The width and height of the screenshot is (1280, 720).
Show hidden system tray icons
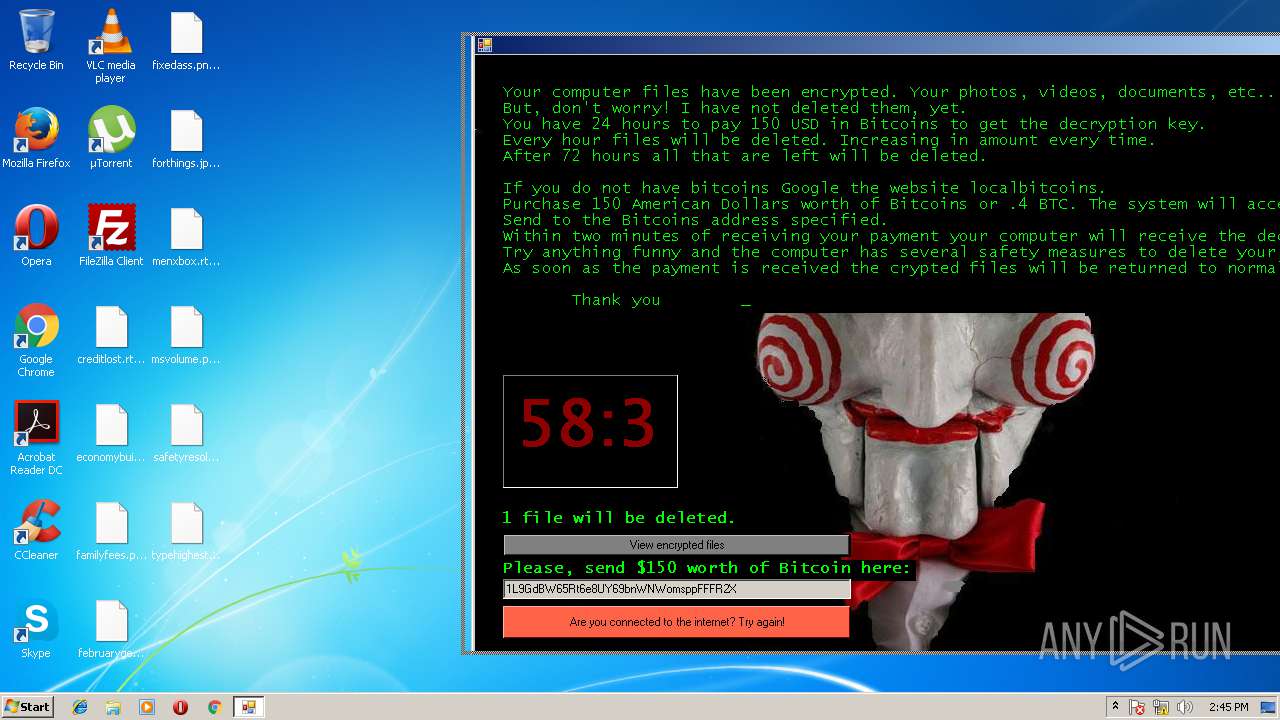[1115, 707]
